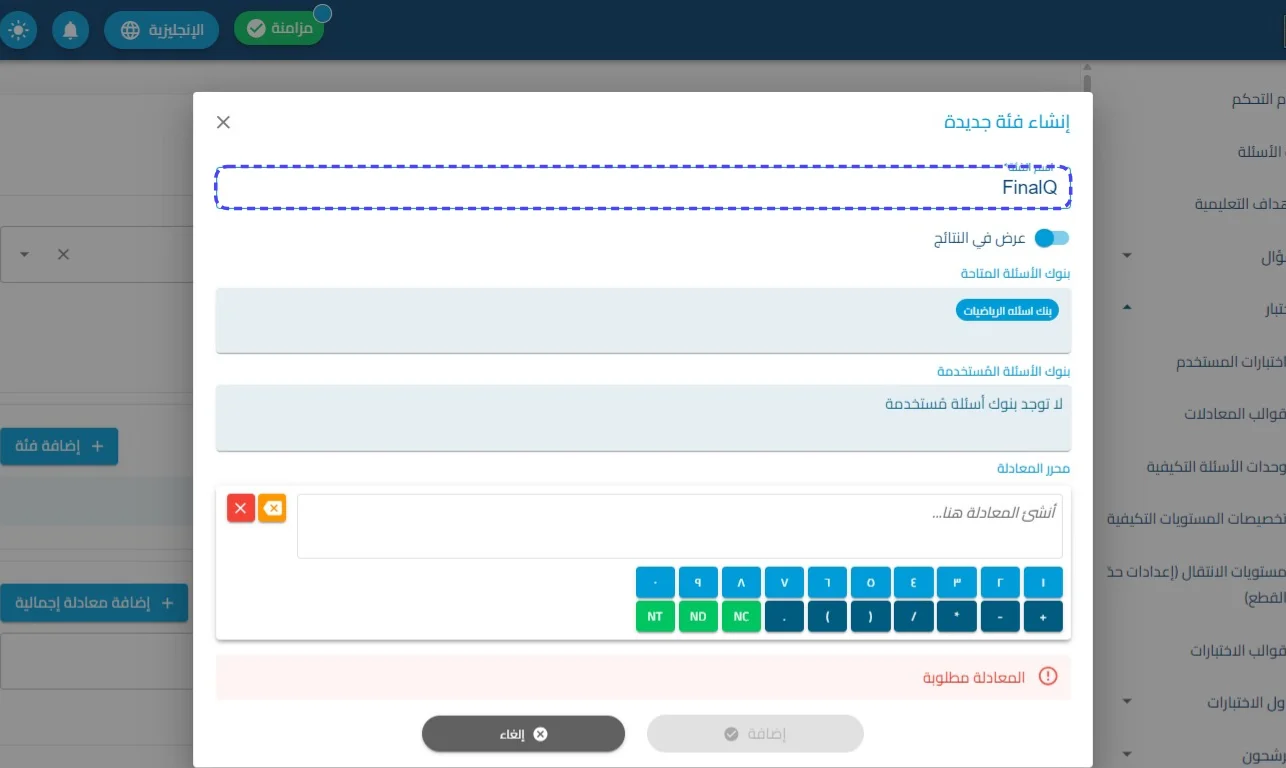Tap the digit ٥ five key
This screenshot has height=768, width=1286.
[870, 582]
